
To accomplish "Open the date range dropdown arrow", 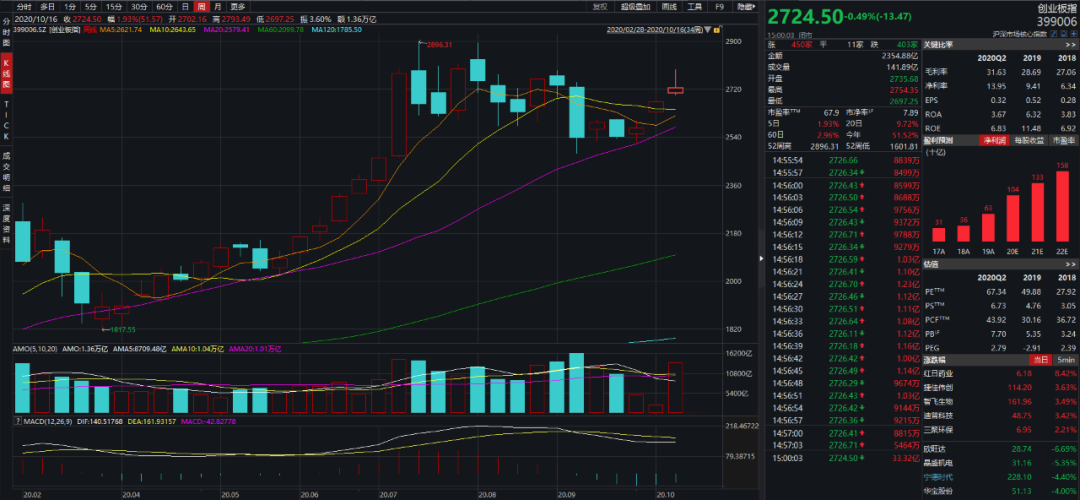I will click(707, 30).
